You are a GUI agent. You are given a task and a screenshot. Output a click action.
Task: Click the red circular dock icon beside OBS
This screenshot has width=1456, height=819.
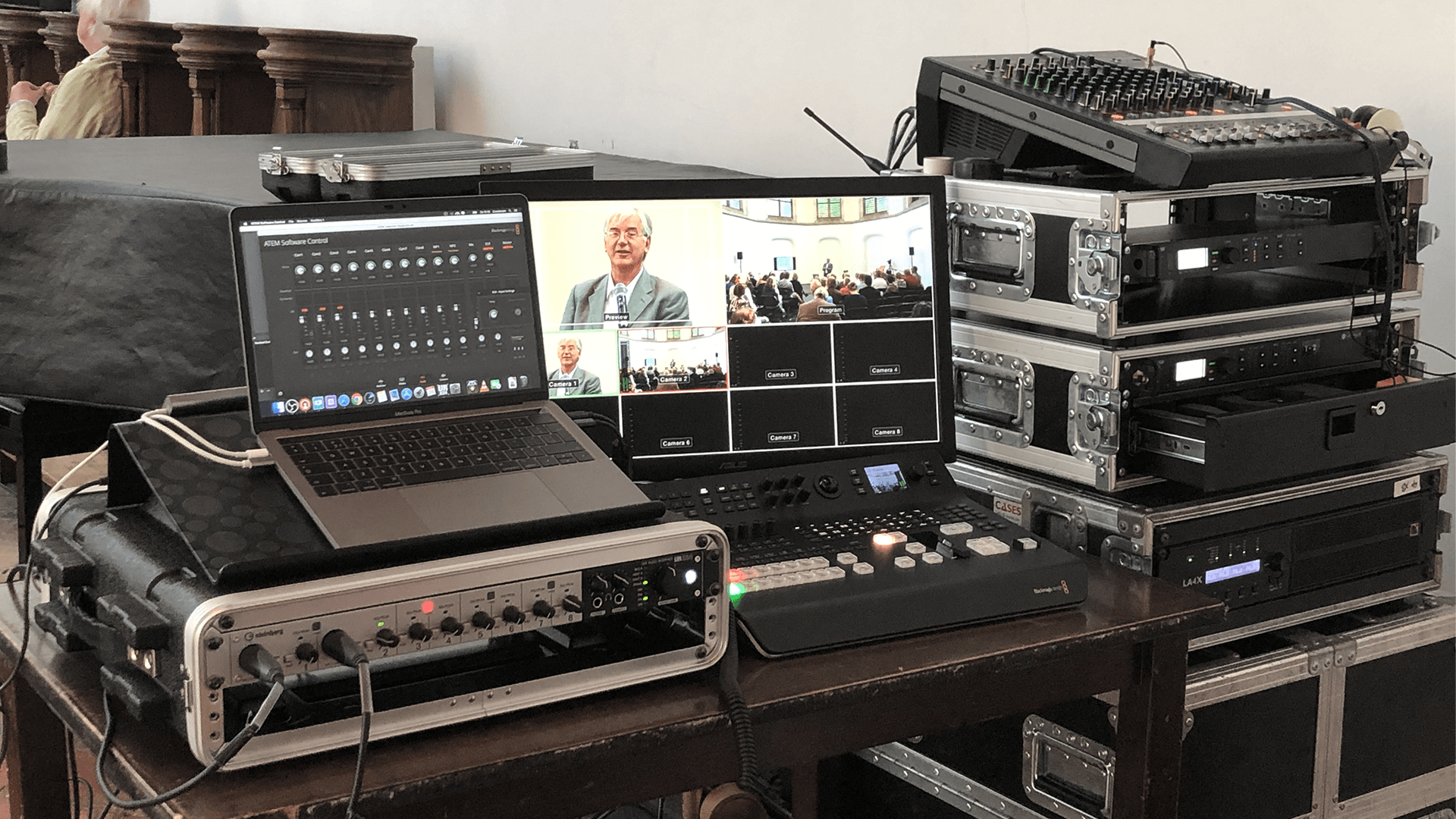click(x=305, y=404)
